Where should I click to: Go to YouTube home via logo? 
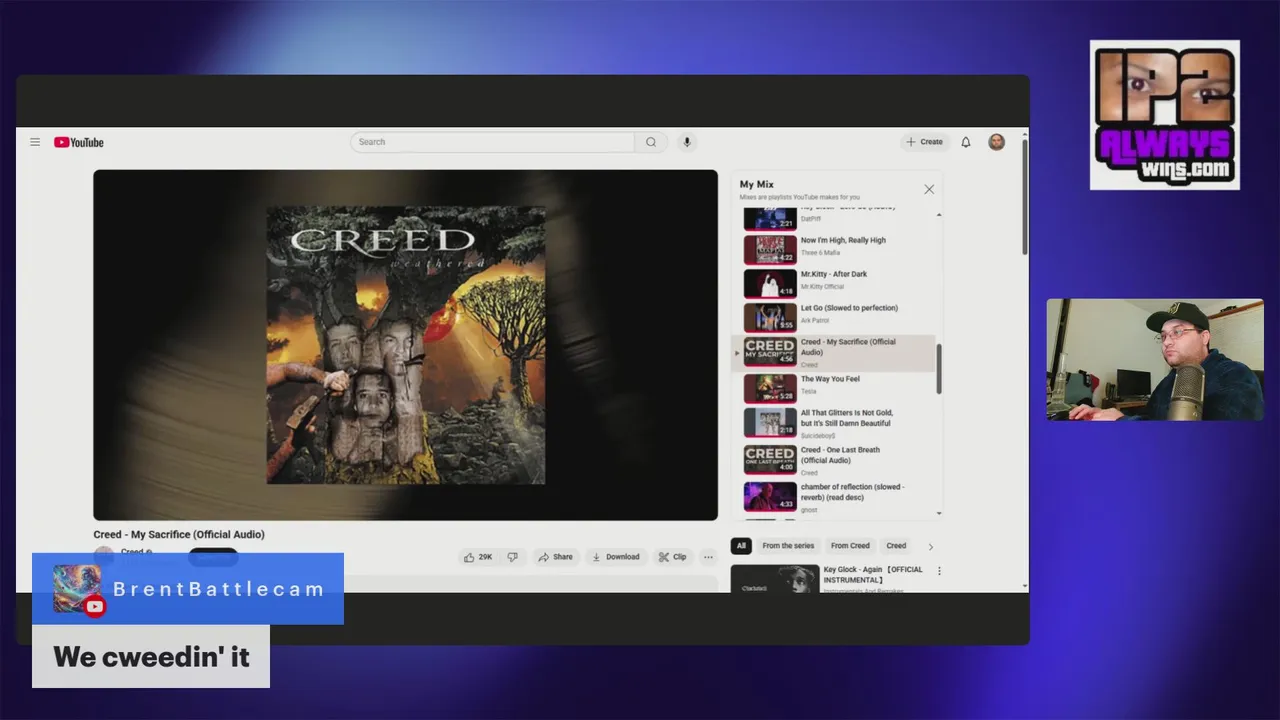point(79,142)
